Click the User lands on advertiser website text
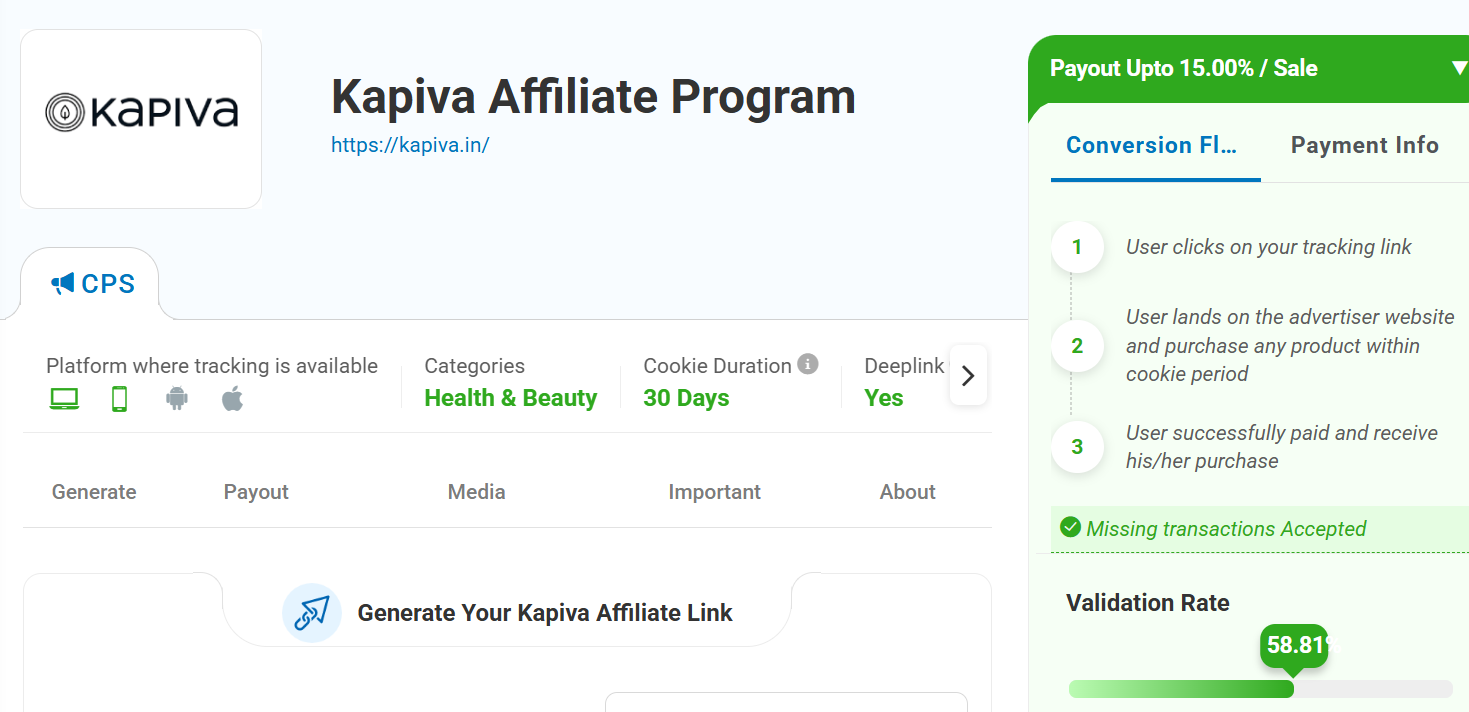 coord(1290,346)
